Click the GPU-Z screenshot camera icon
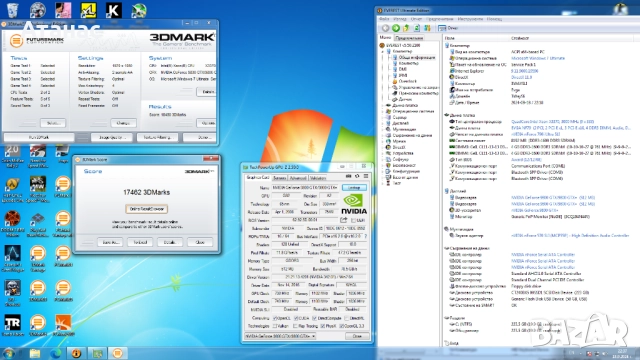640x360 pixels. [348, 176]
